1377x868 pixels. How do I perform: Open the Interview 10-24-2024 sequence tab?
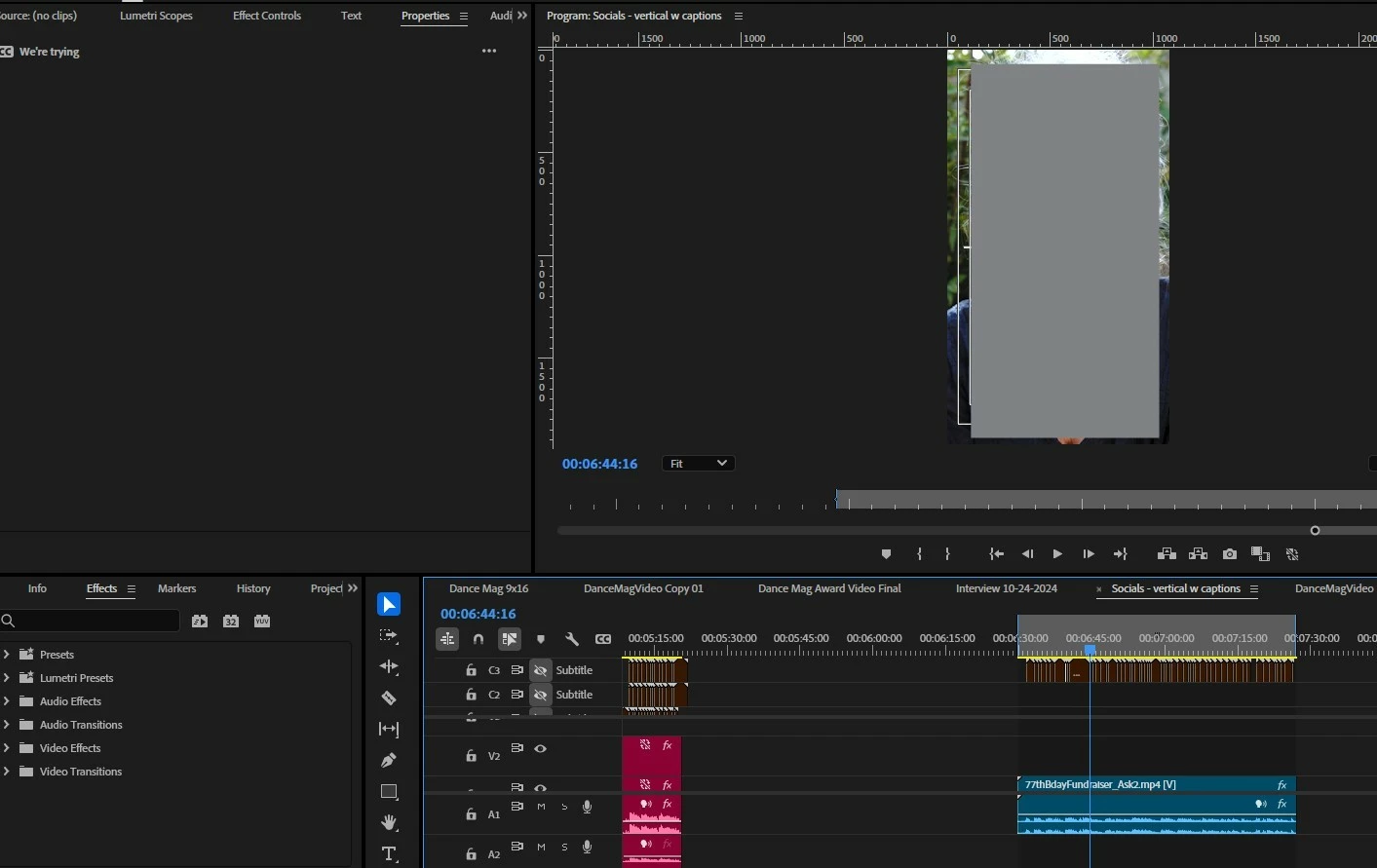pyautogui.click(x=1006, y=588)
